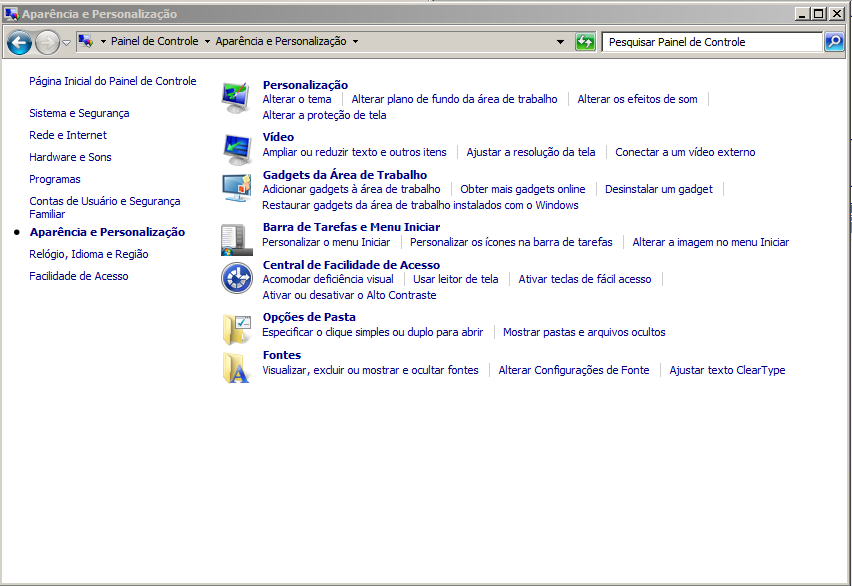The width and height of the screenshot is (852, 586).
Task: Open the Opções de Pasta heading
Action: [309, 317]
